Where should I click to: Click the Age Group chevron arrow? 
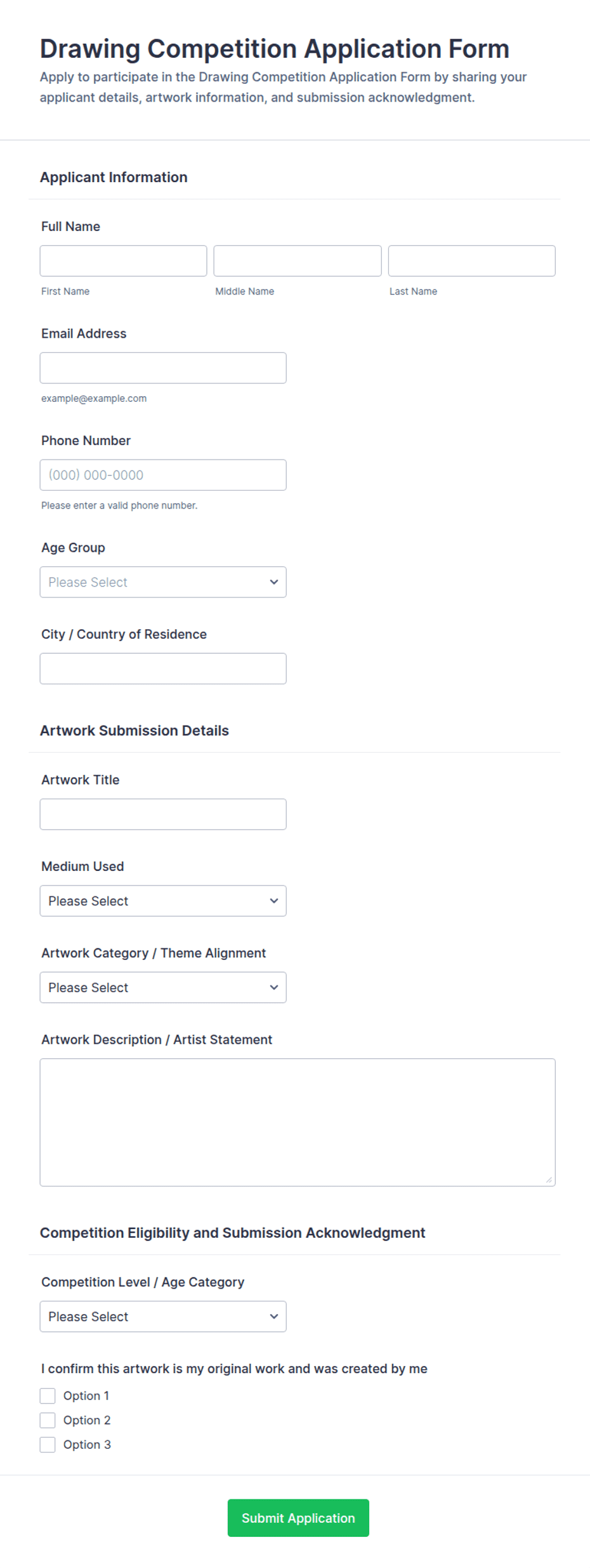[274, 582]
